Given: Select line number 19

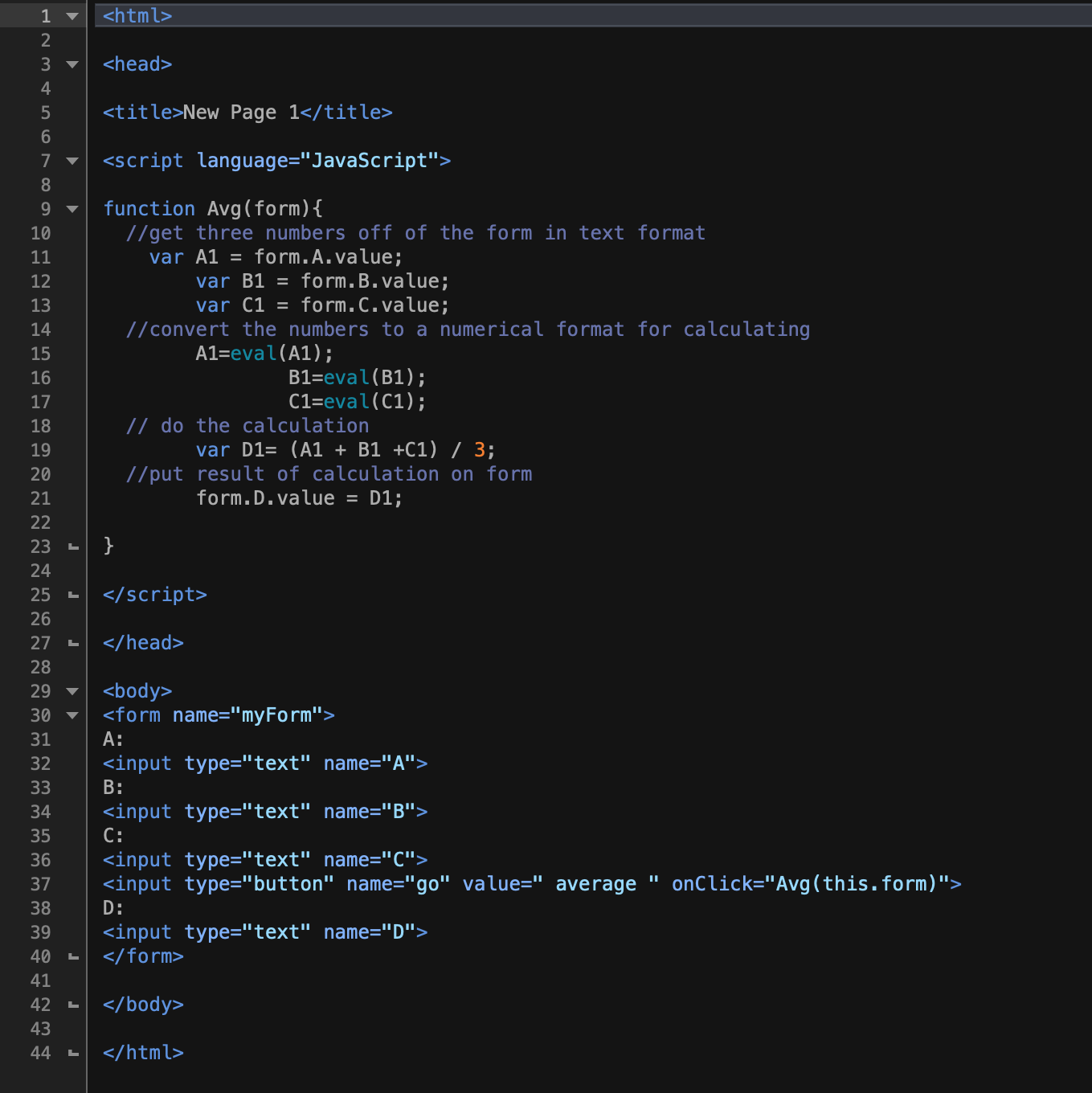Looking at the screenshot, I should click(39, 450).
